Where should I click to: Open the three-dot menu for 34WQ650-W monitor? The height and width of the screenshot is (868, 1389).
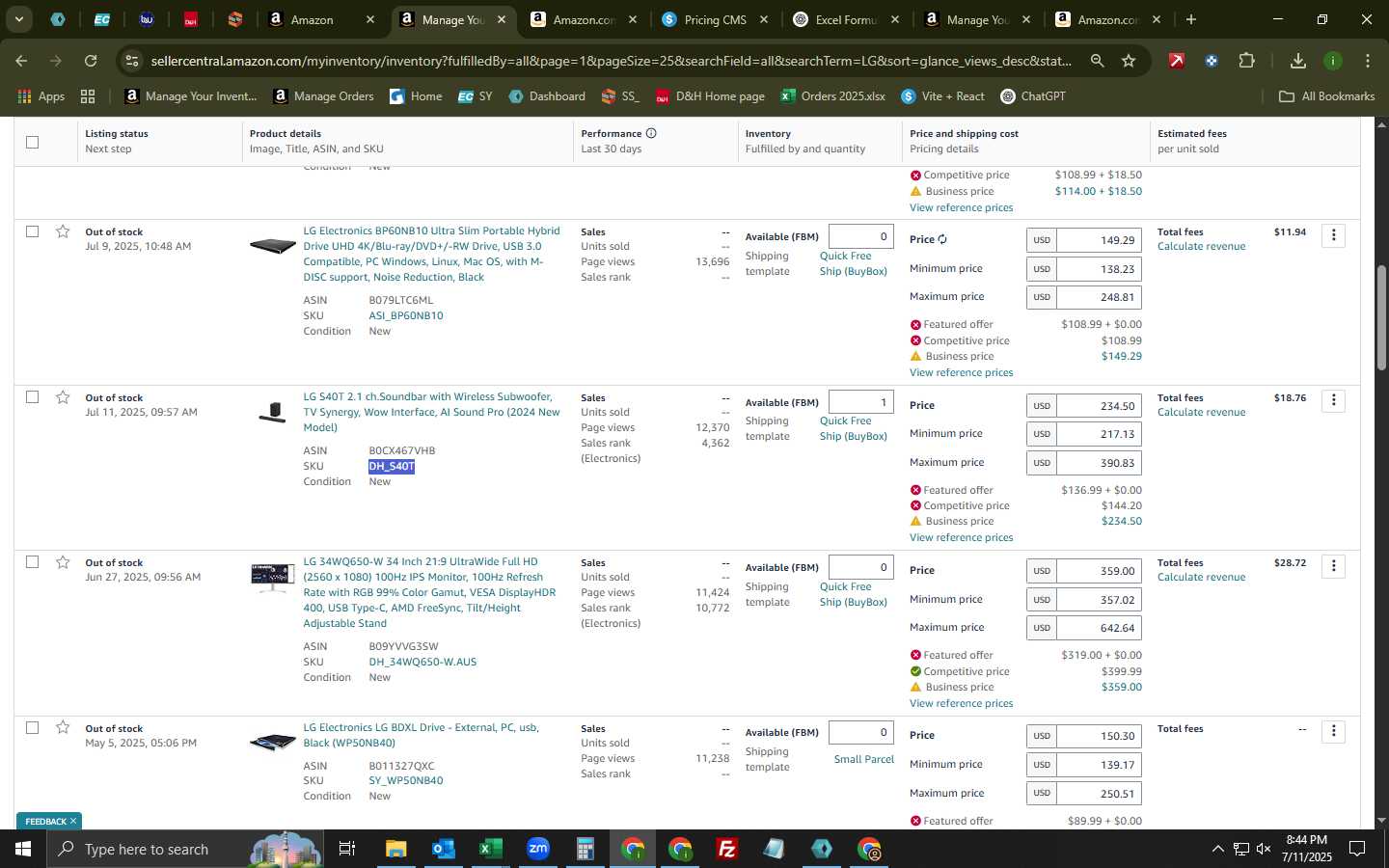(1333, 566)
